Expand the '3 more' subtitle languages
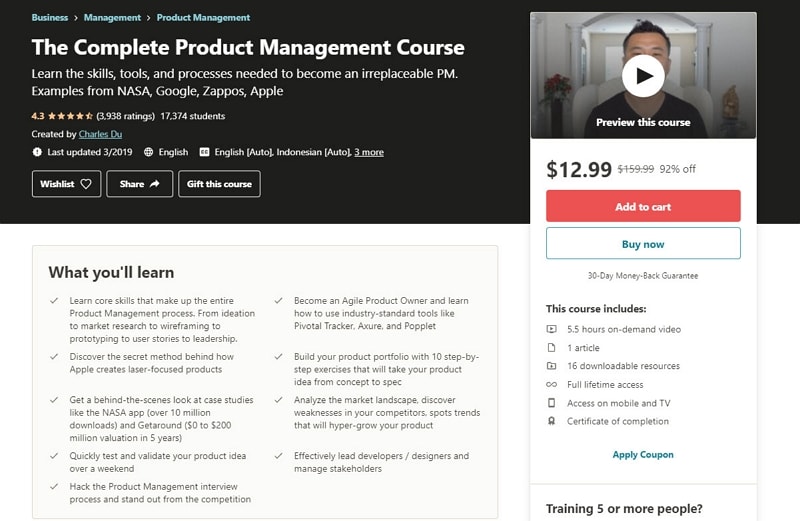 coord(368,152)
